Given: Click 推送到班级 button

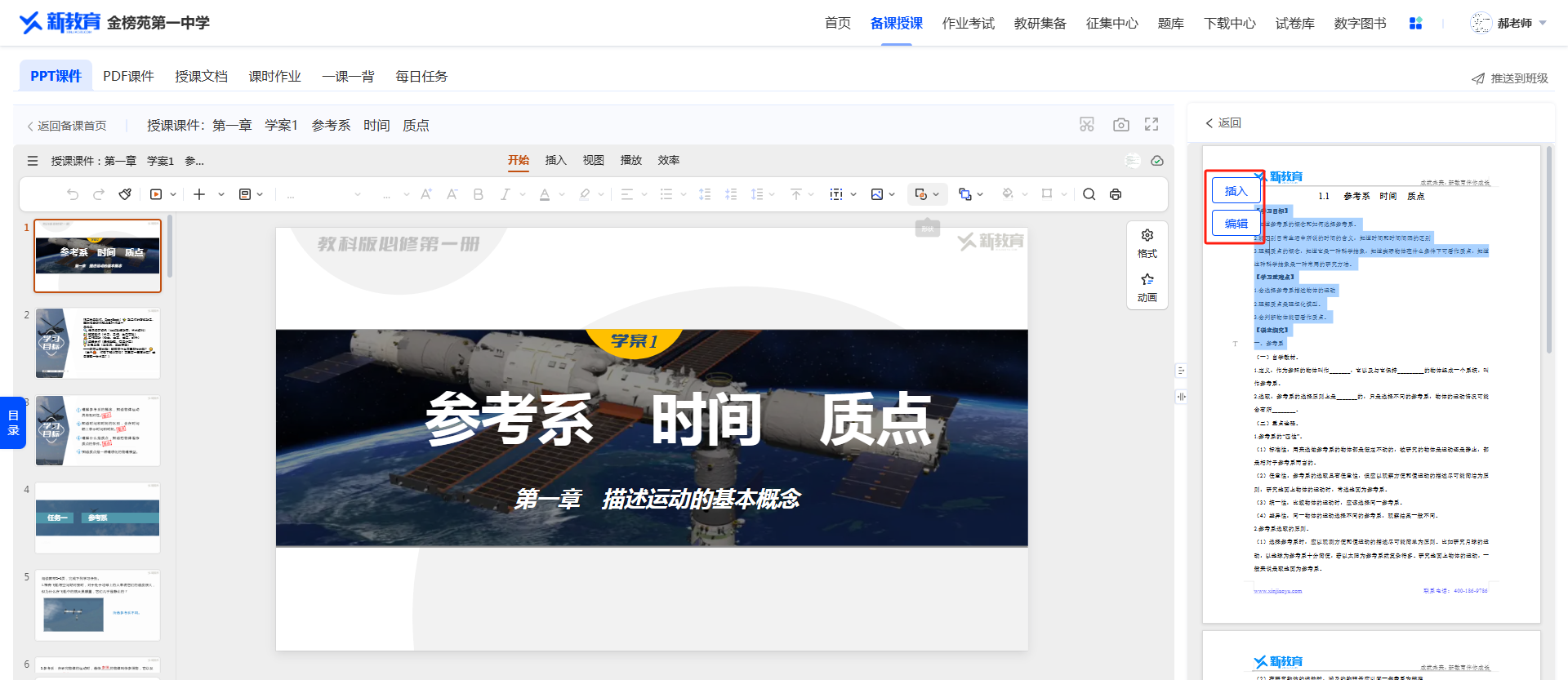Looking at the screenshot, I should (x=1509, y=78).
